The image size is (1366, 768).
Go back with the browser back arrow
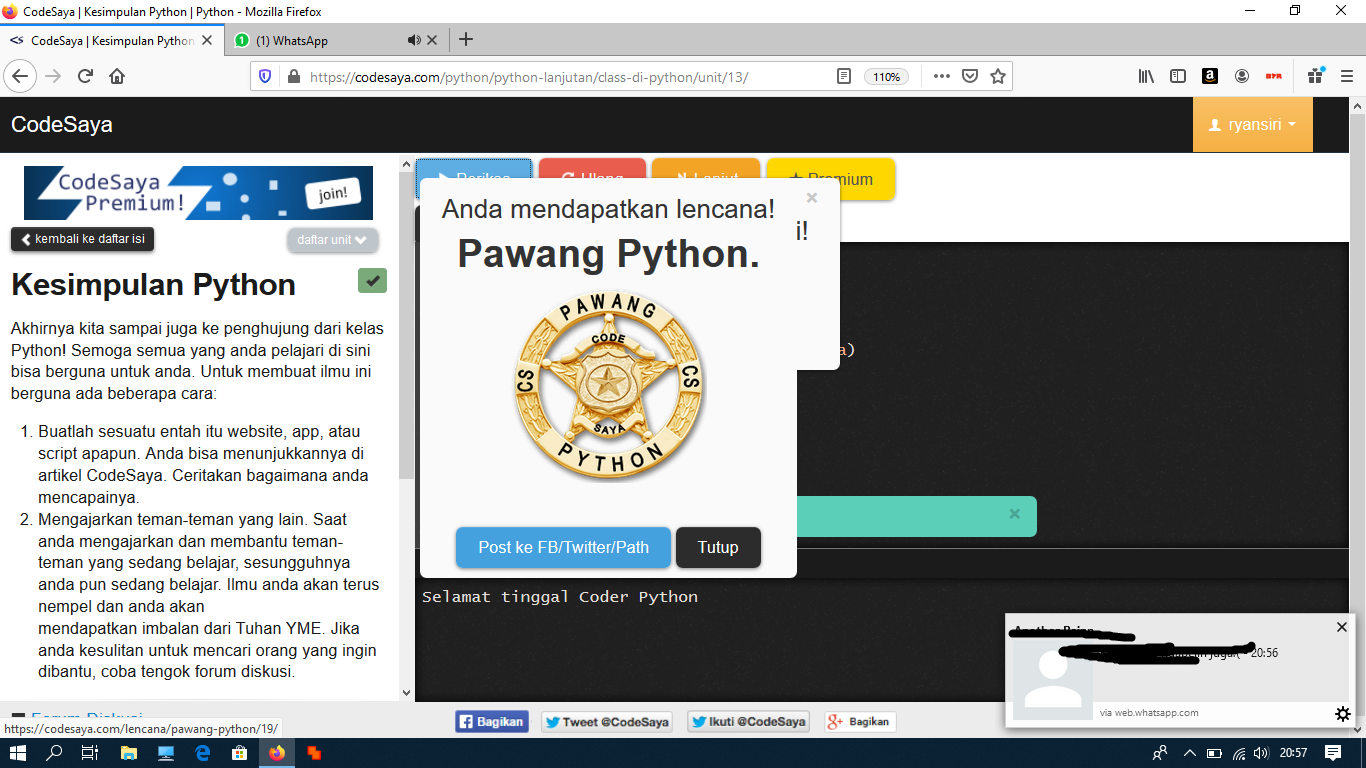pyautogui.click(x=20, y=76)
